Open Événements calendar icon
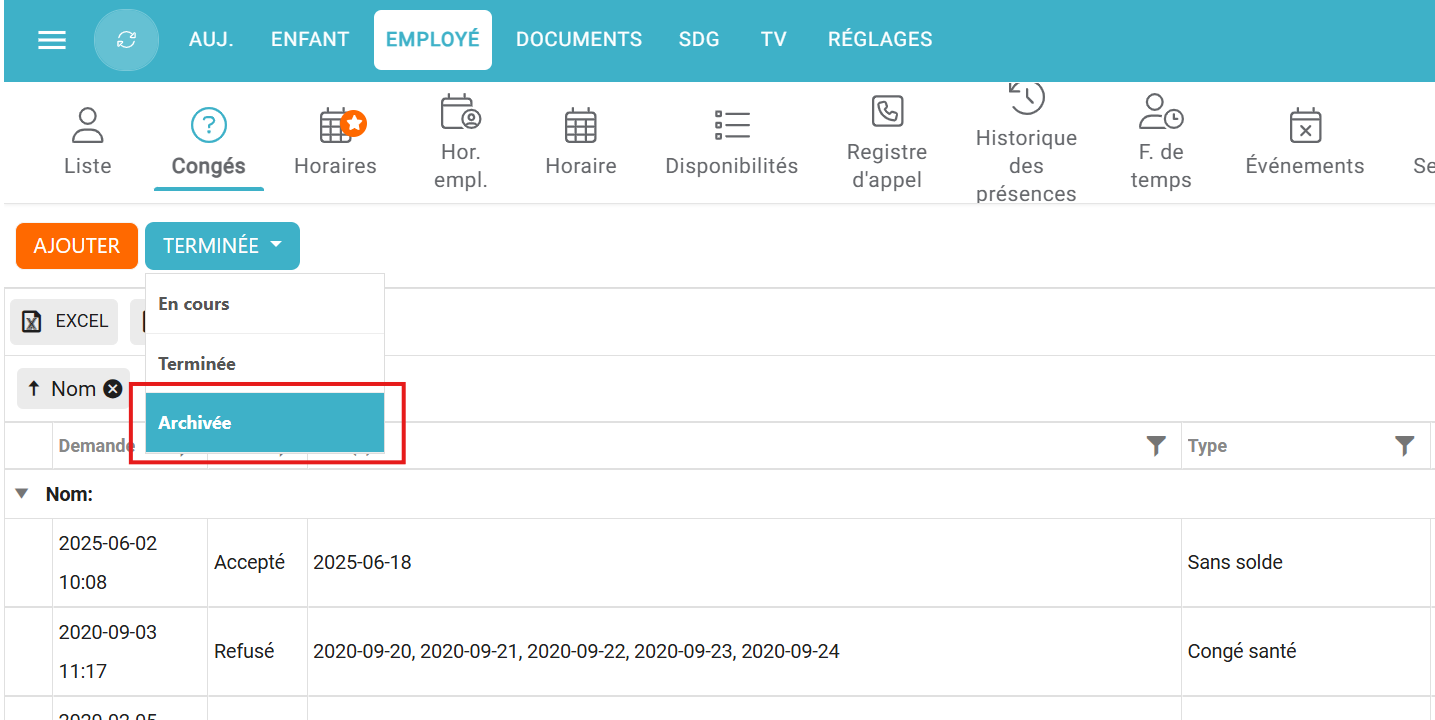 coord(1304,126)
